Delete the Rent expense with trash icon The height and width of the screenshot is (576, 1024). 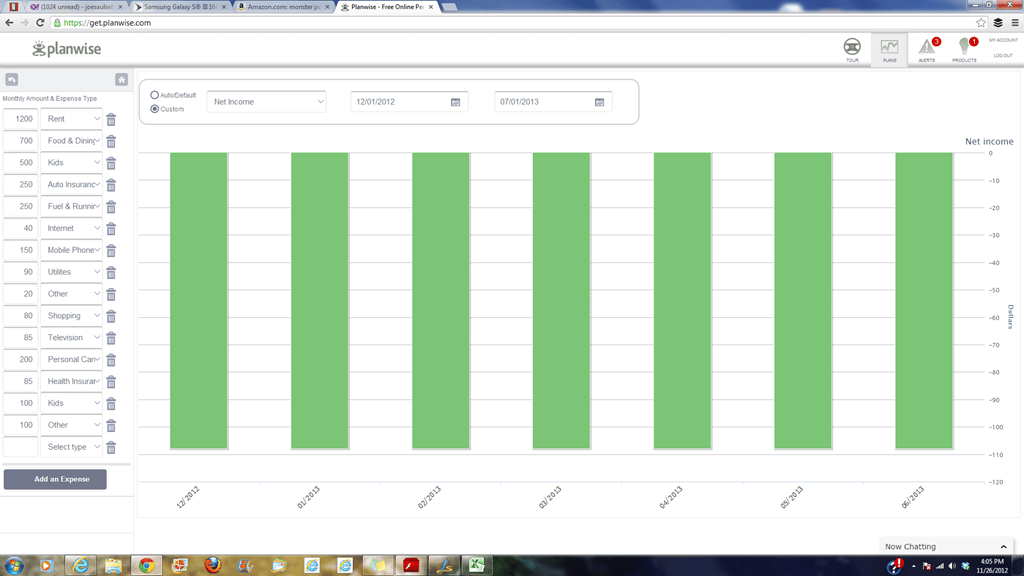[111, 119]
